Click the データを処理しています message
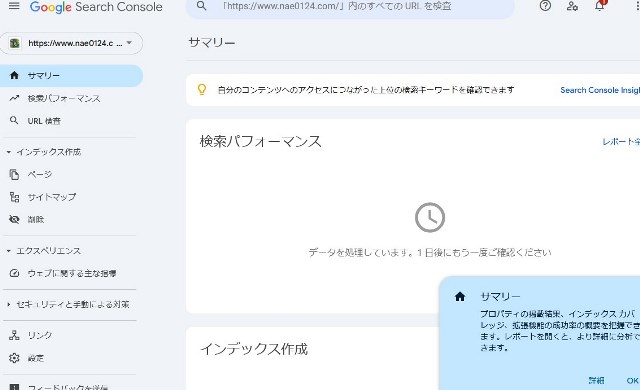This screenshot has height=390, width=640. [430, 253]
